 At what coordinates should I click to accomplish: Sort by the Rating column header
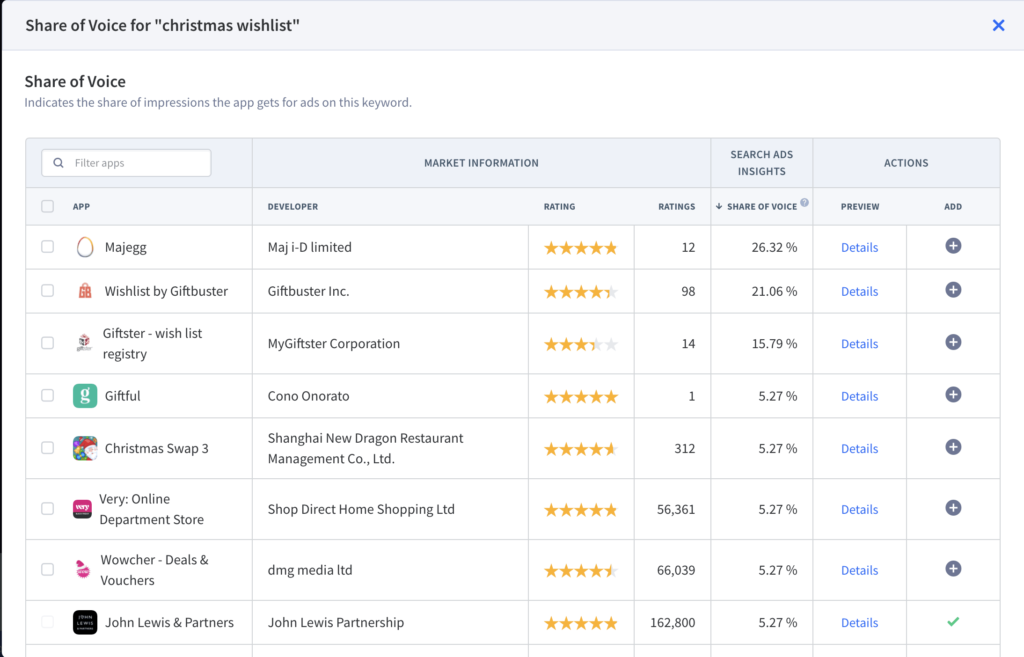click(560, 206)
